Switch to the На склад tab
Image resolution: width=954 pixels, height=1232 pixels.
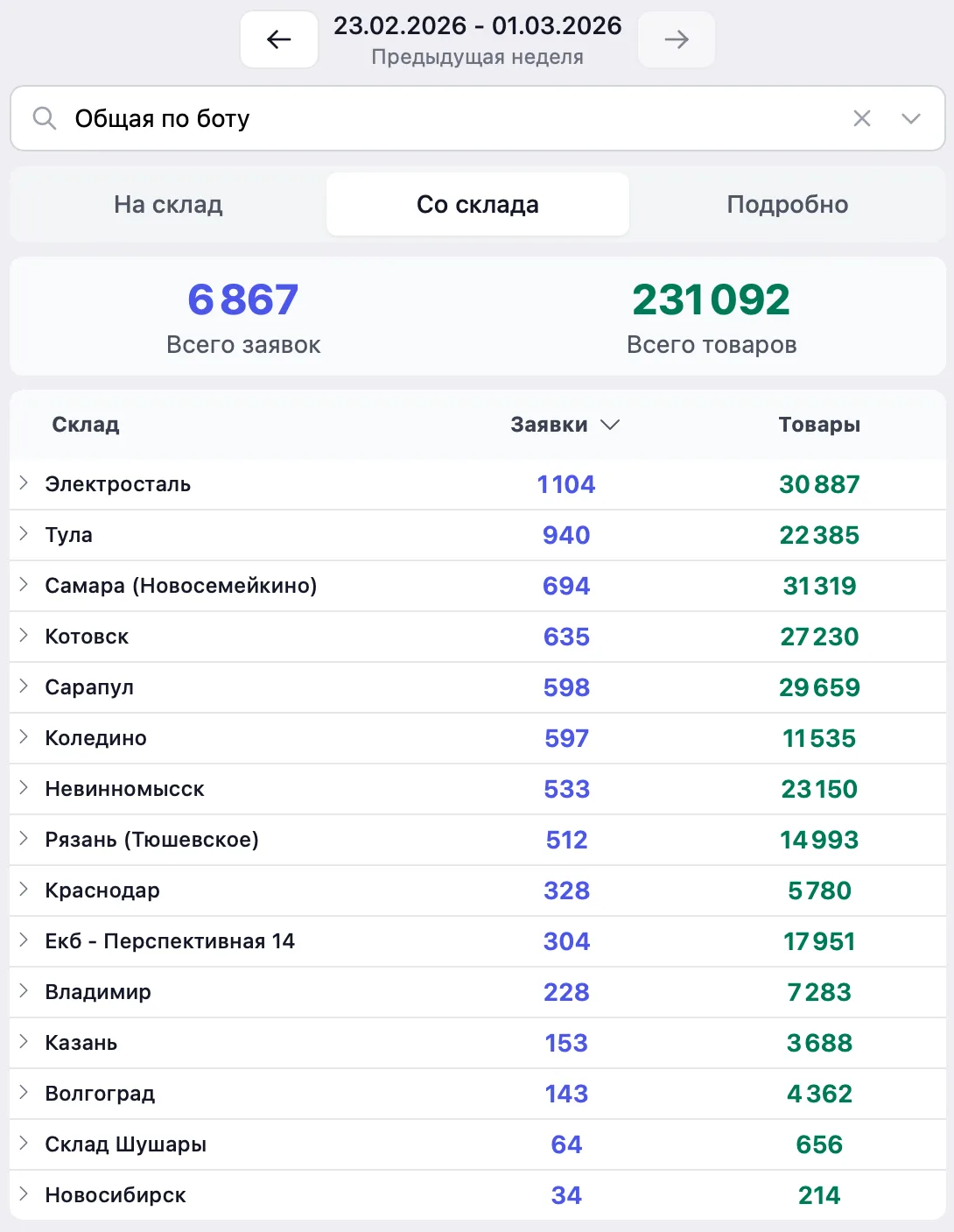point(168,205)
